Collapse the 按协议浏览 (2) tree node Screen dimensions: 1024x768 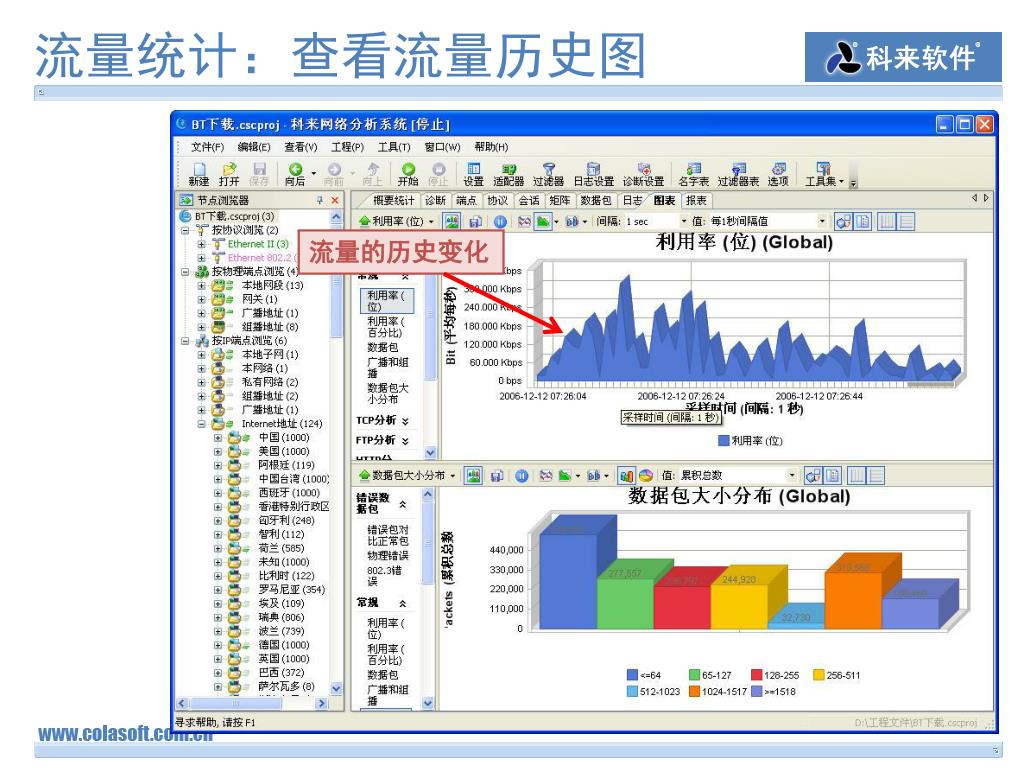(185, 231)
